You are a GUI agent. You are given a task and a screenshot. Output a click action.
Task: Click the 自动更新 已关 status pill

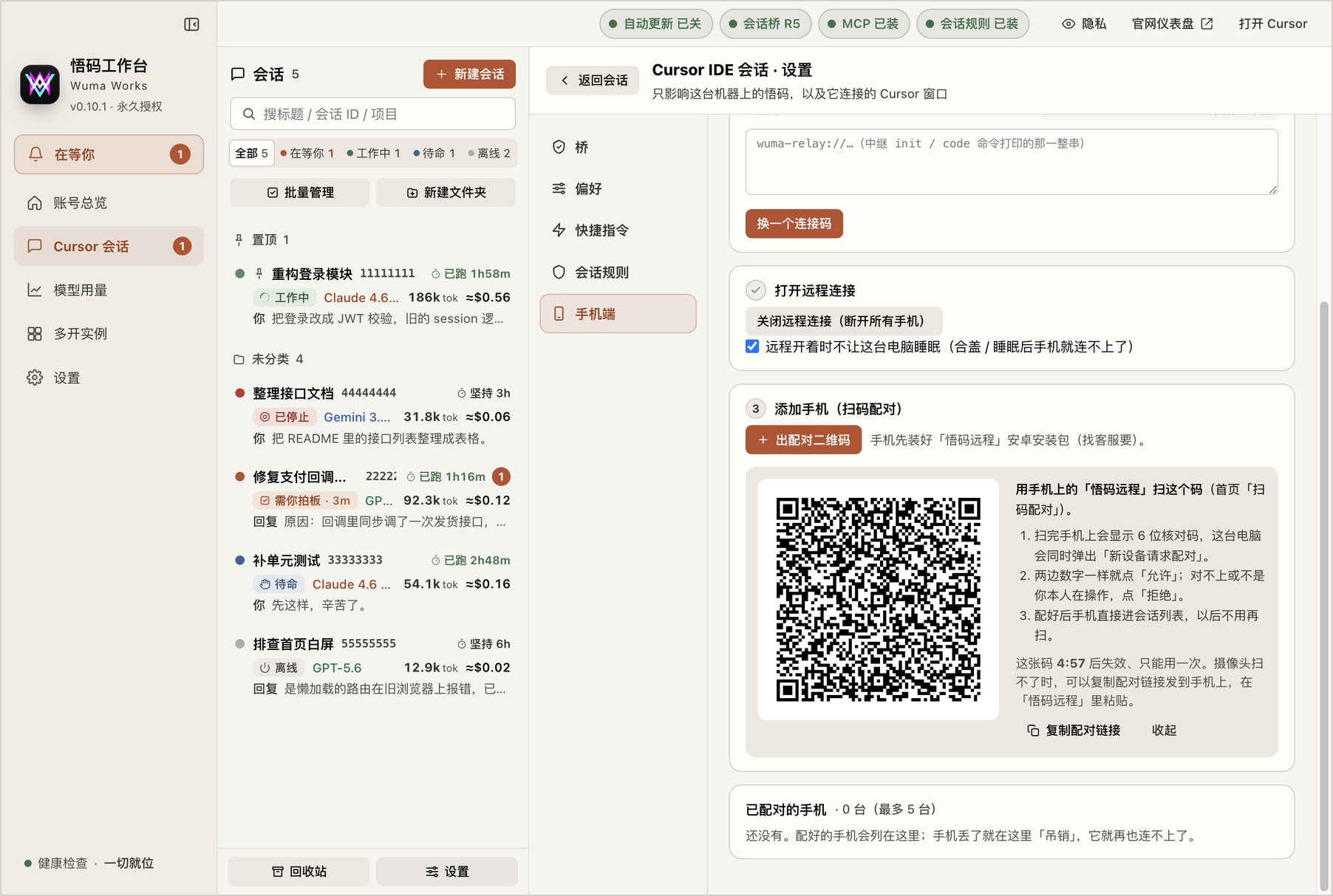[655, 24]
